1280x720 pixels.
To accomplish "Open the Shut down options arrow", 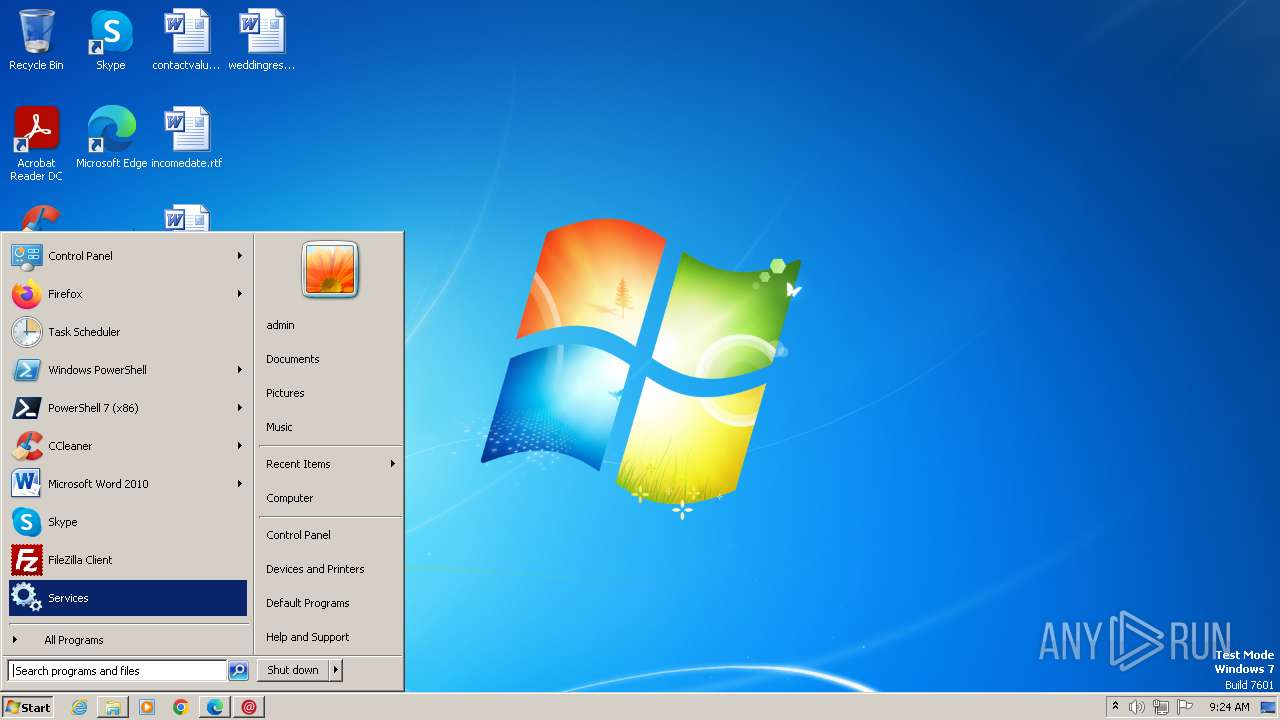I will tap(336, 670).
